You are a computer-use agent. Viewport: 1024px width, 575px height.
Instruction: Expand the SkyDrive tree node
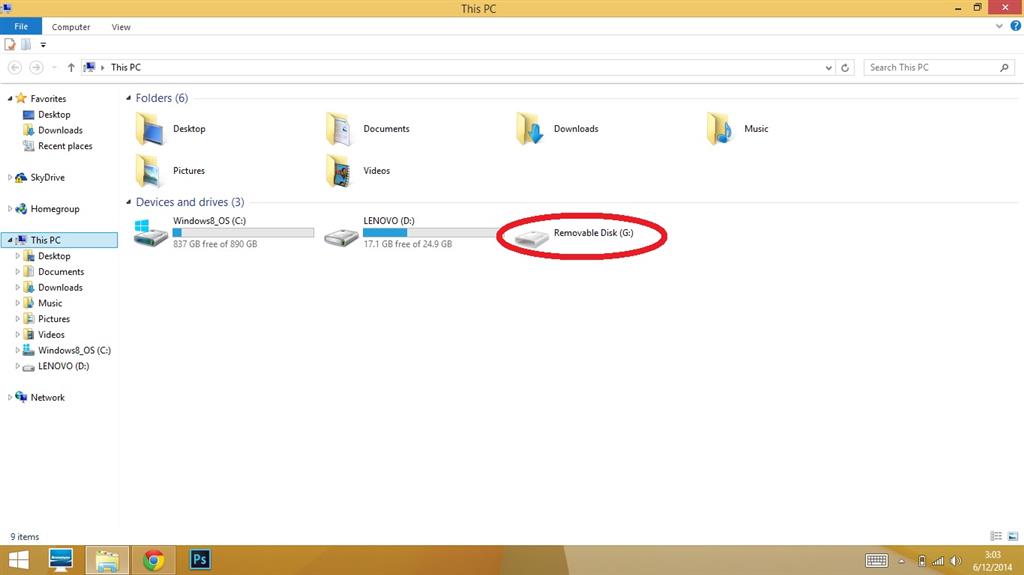tap(10, 177)
